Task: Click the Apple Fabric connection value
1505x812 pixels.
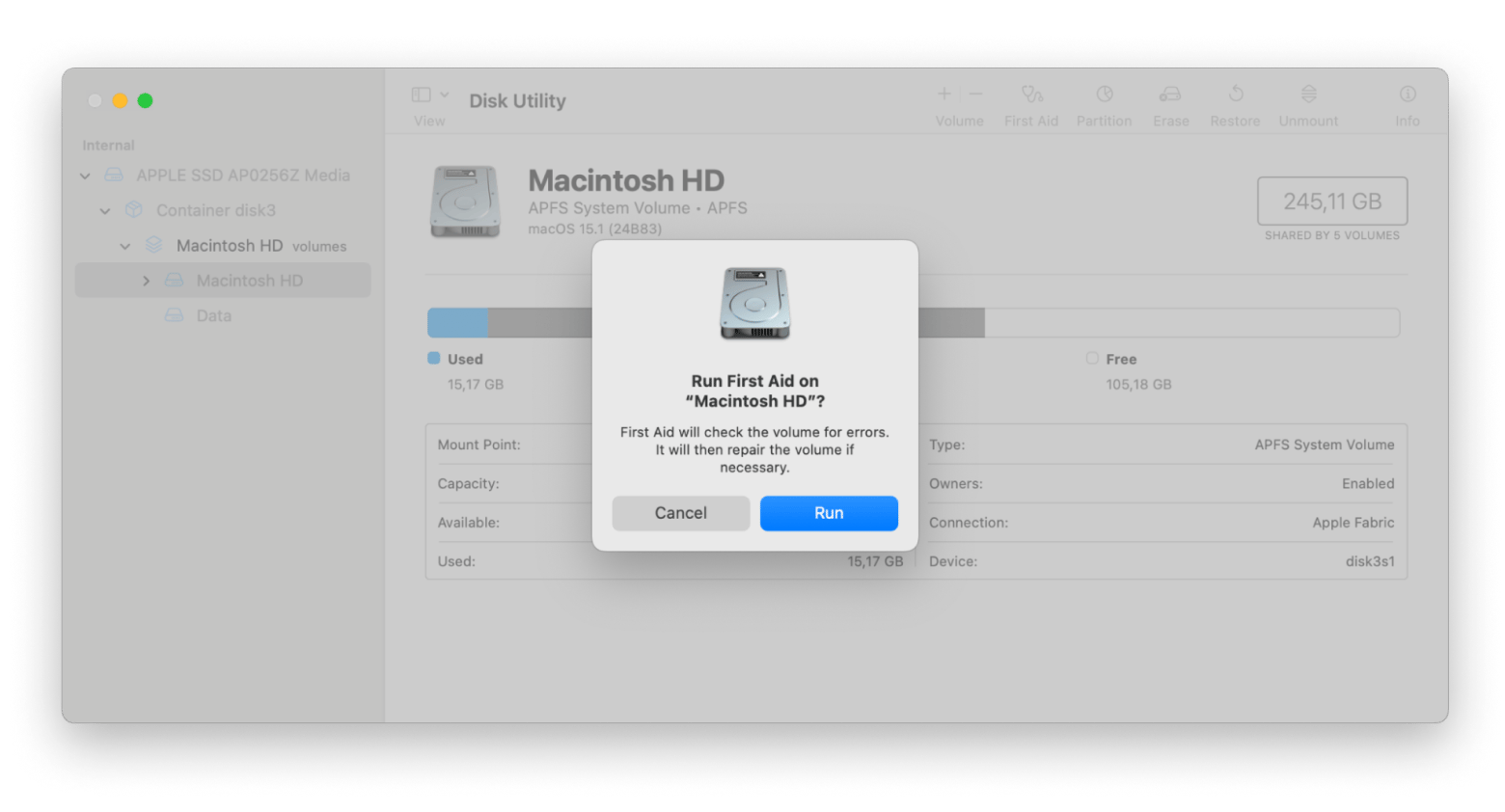Action: tap(1353, 523)
